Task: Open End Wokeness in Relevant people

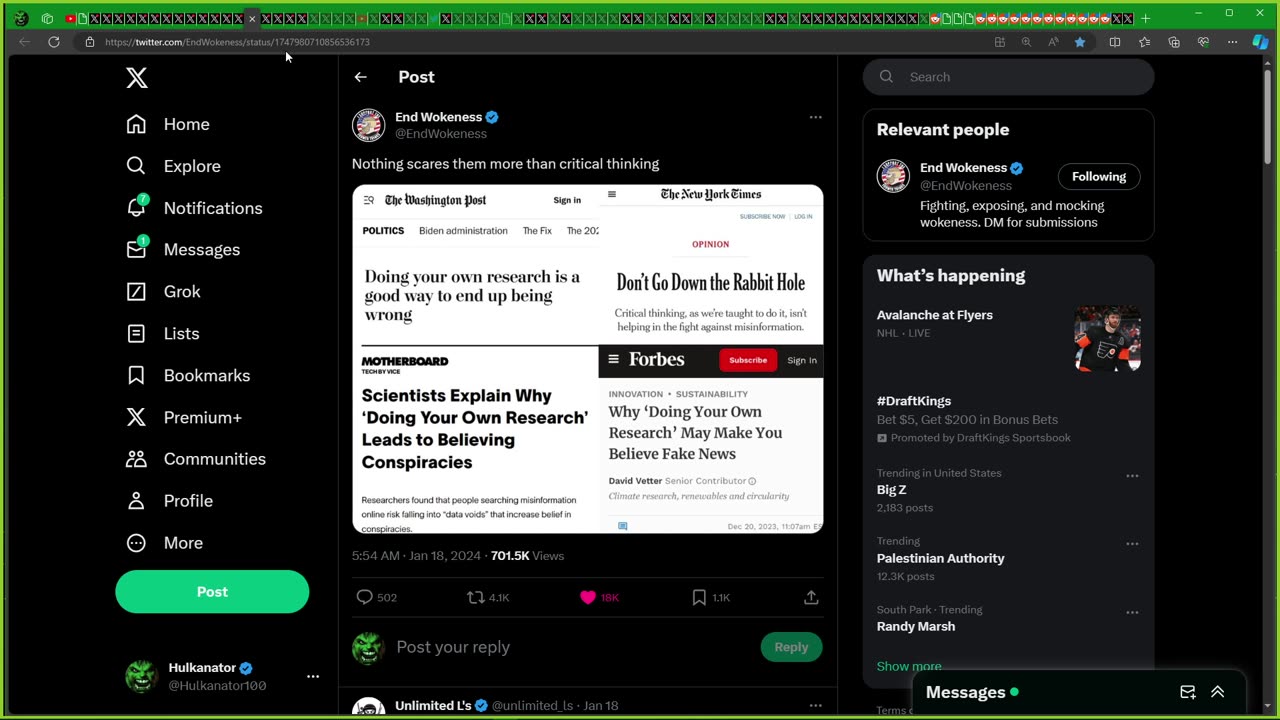Action: tap(964, 168)
